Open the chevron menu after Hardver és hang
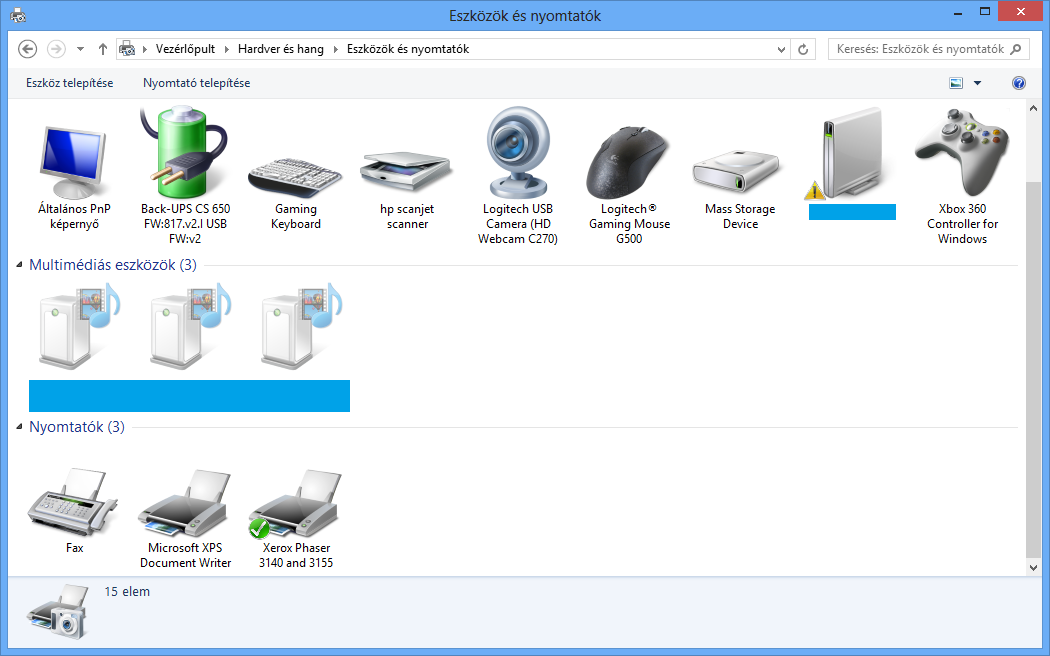This screenshot has width=1050, height=656. [335, 49]
